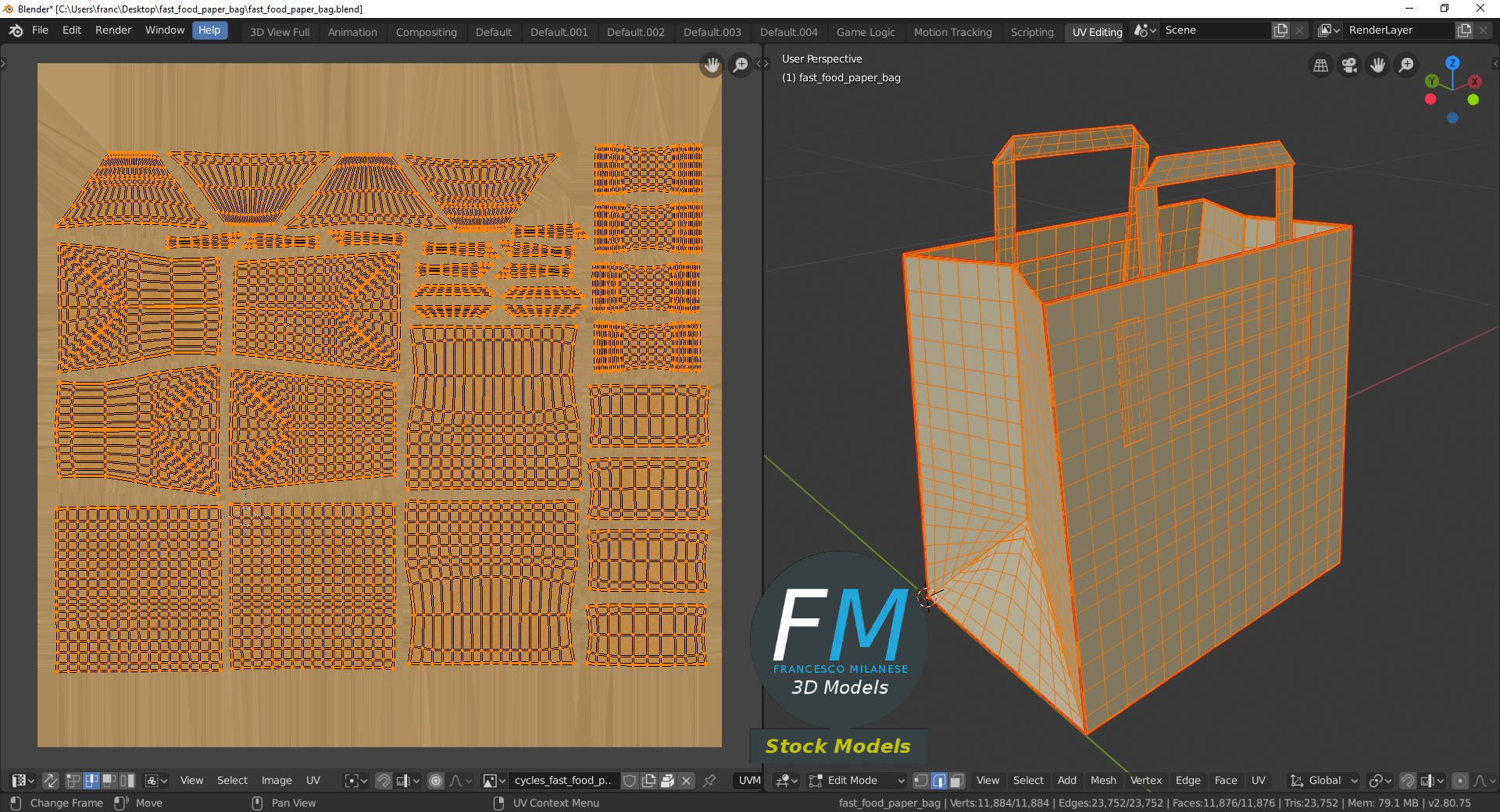Screen dimensions: 1500x812
Task: Toggle UV sync selection icon
Action: coord(51,780)
